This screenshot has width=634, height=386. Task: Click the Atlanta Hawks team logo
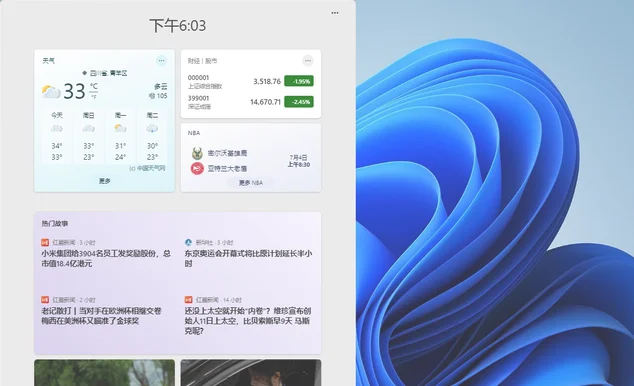(x=197, y=168)
